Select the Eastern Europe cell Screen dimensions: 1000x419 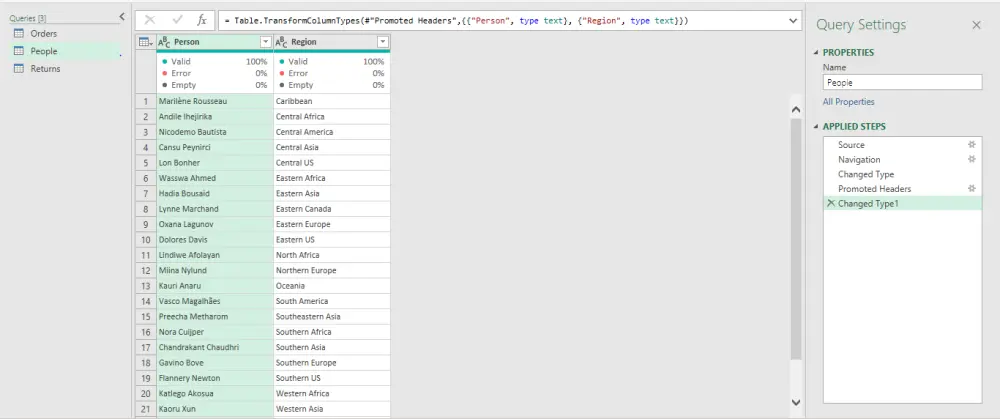click(x=332, y=224)
